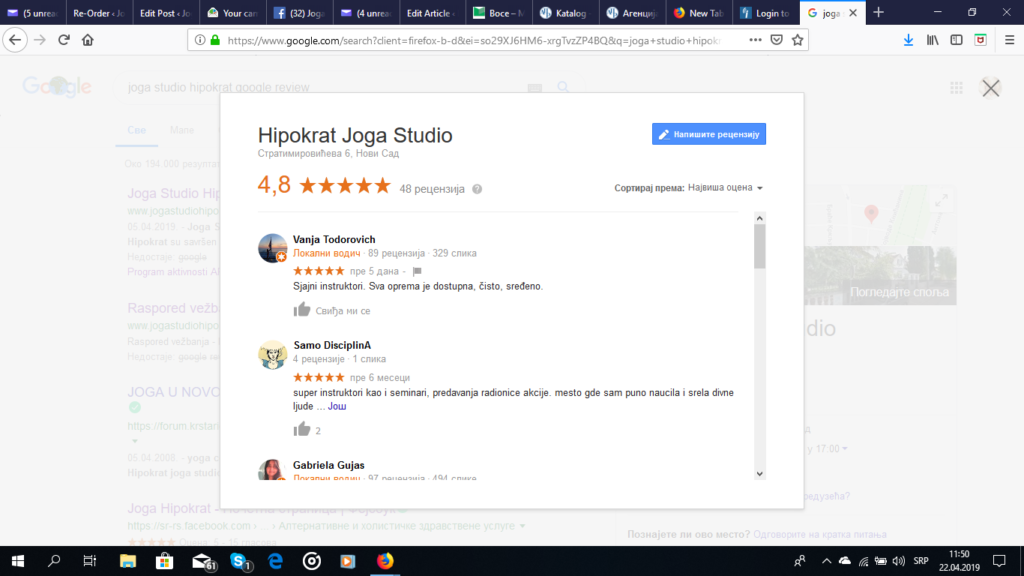Viewport: 1024px width, 576px height.
Task: Launch Microsoft Edge from the taskbar
Action: click(x=276, y=561)
